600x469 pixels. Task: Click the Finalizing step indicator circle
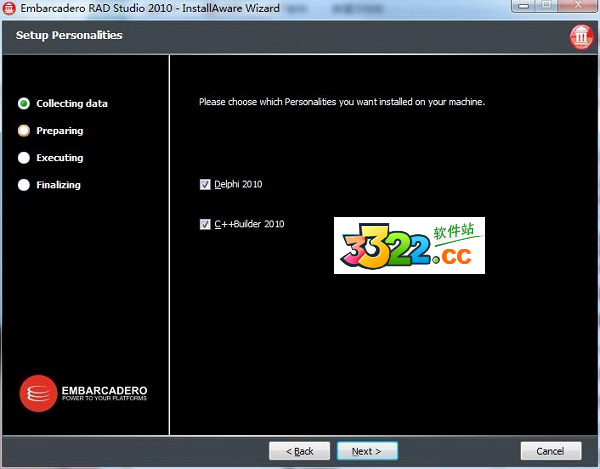click(x=24, y=185)
